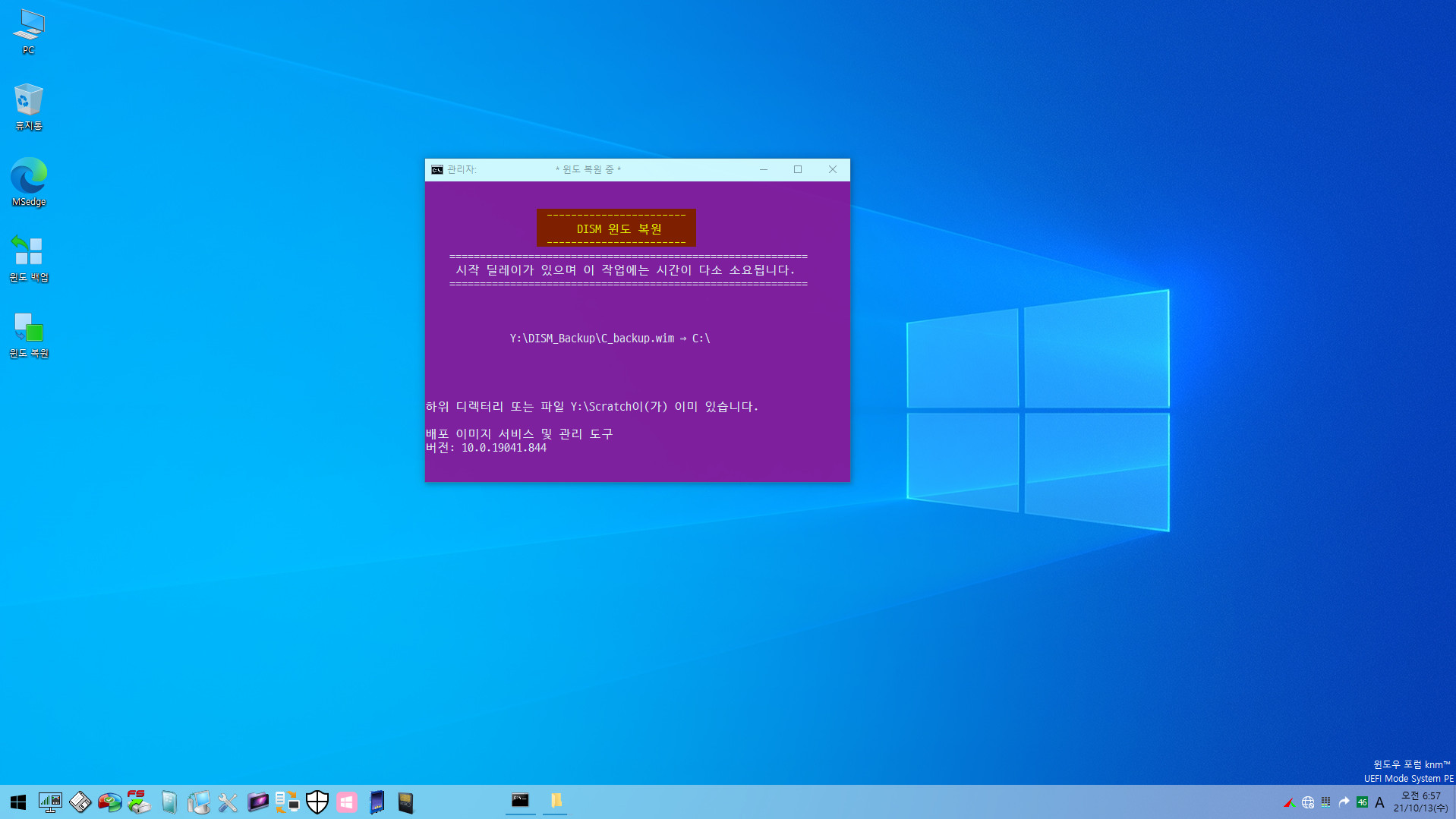Launch MSedge from the desktop
The image size is (1456, 819).
[29, 182]
